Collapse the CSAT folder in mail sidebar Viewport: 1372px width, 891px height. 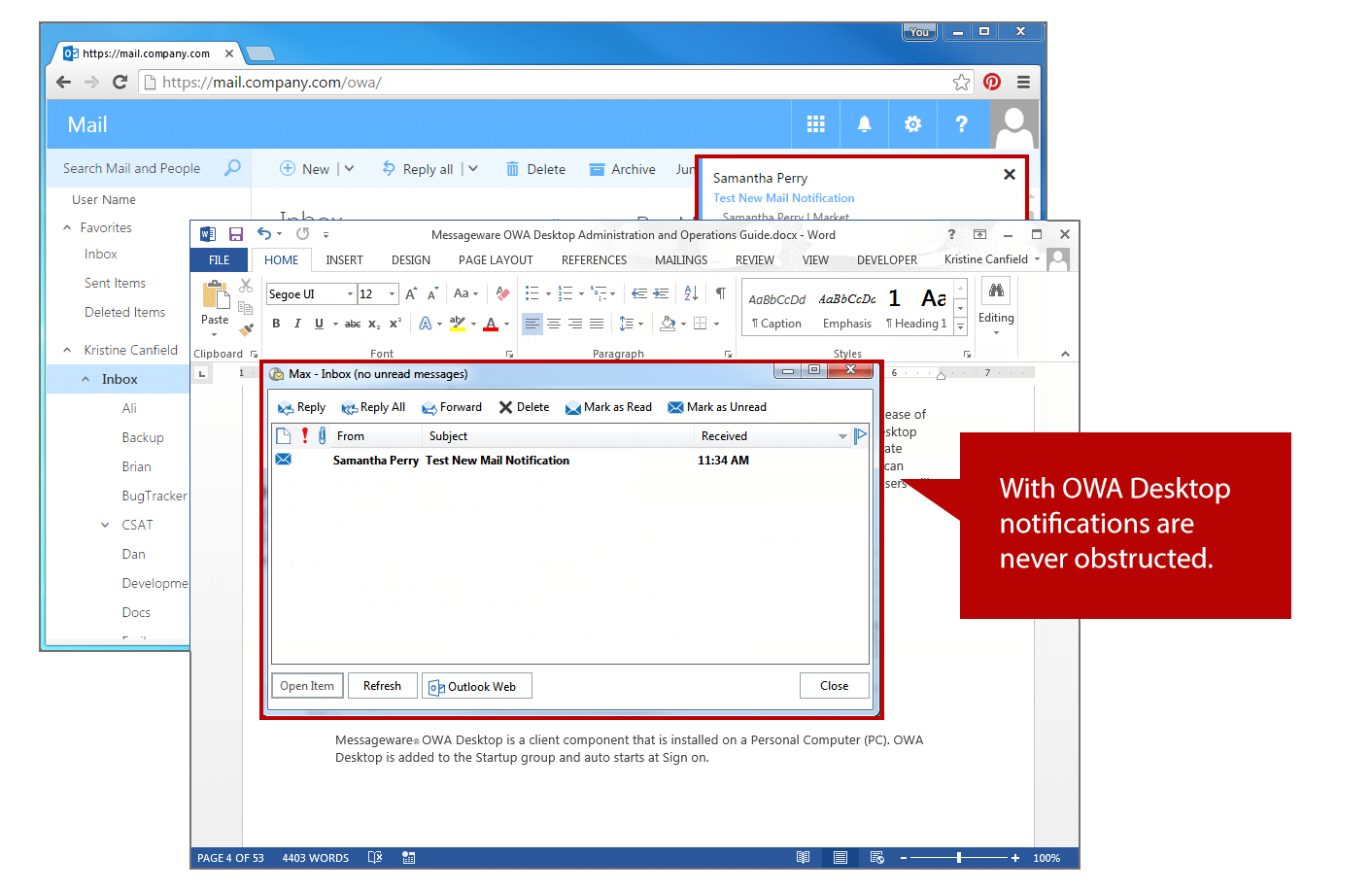point(105,524)
